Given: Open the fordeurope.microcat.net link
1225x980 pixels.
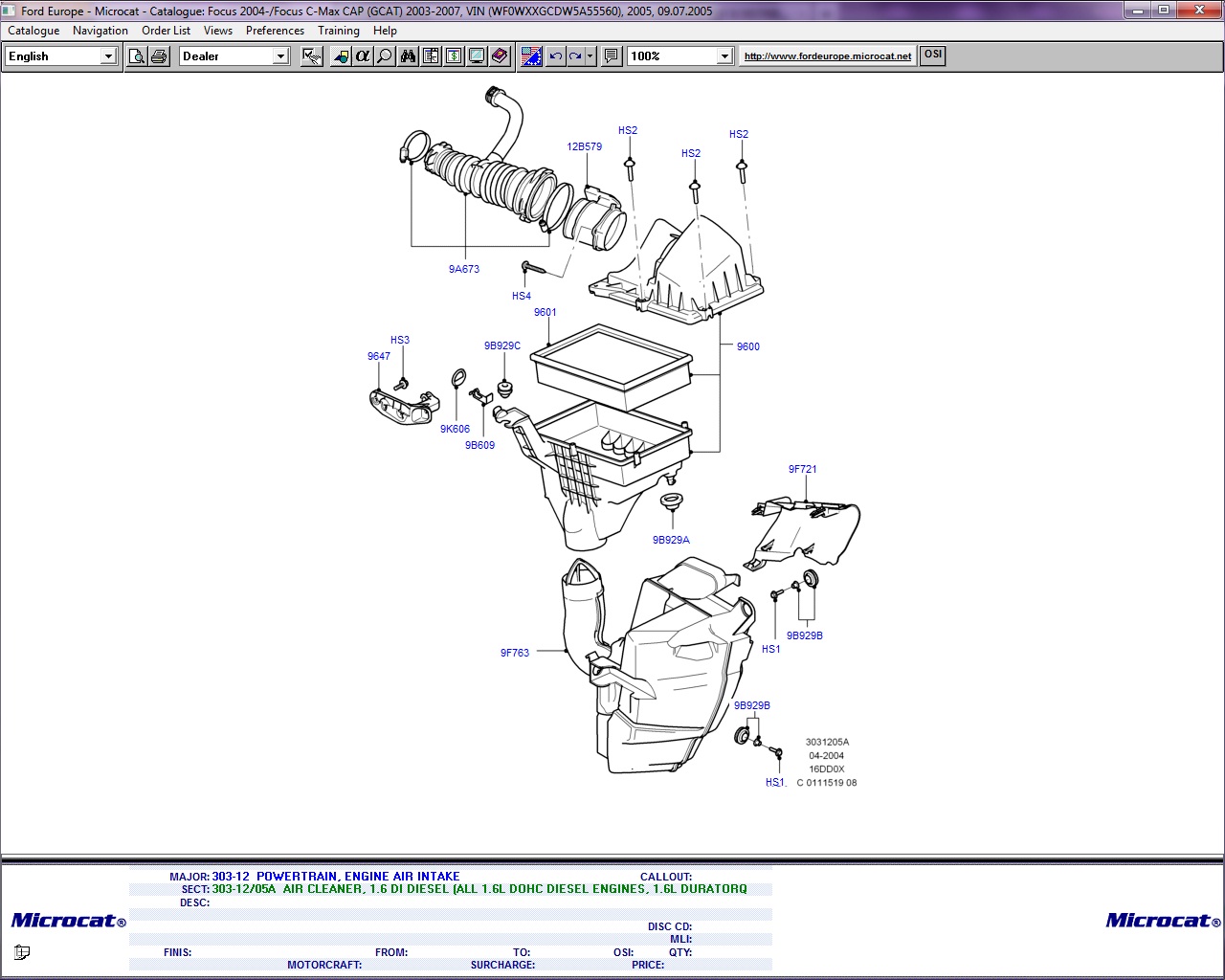Looking at the screenshot, I should (828, 56).
